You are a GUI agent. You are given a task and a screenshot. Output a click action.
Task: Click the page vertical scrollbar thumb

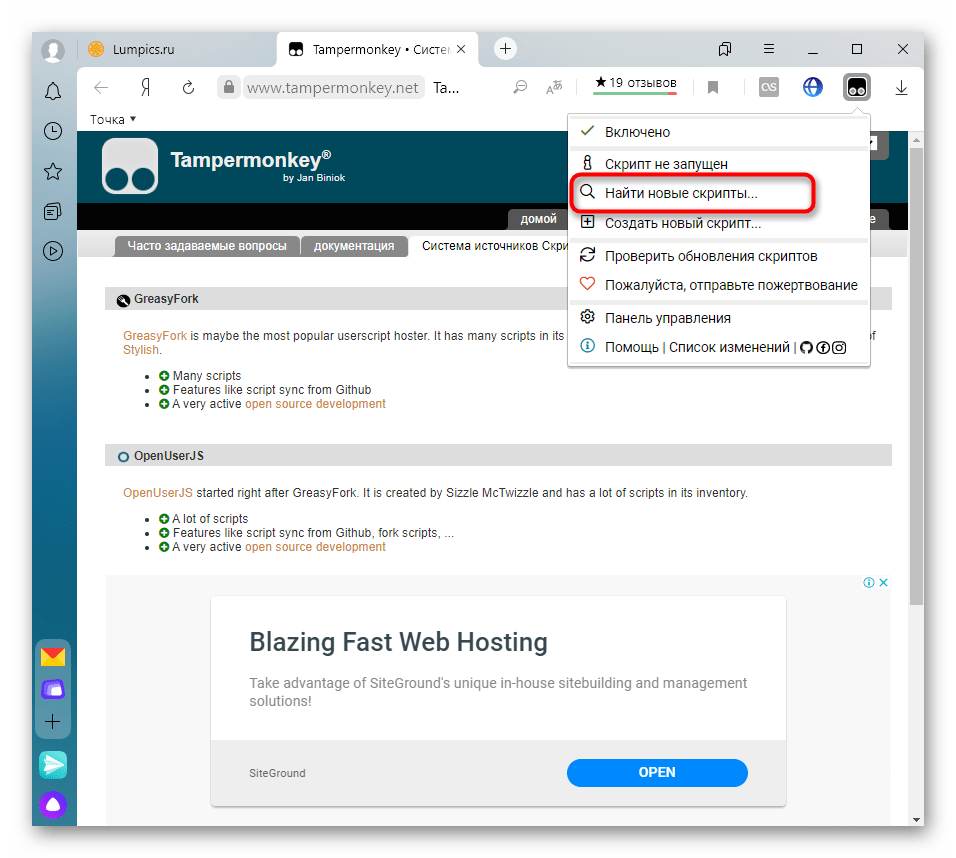(x=916, y=375)
